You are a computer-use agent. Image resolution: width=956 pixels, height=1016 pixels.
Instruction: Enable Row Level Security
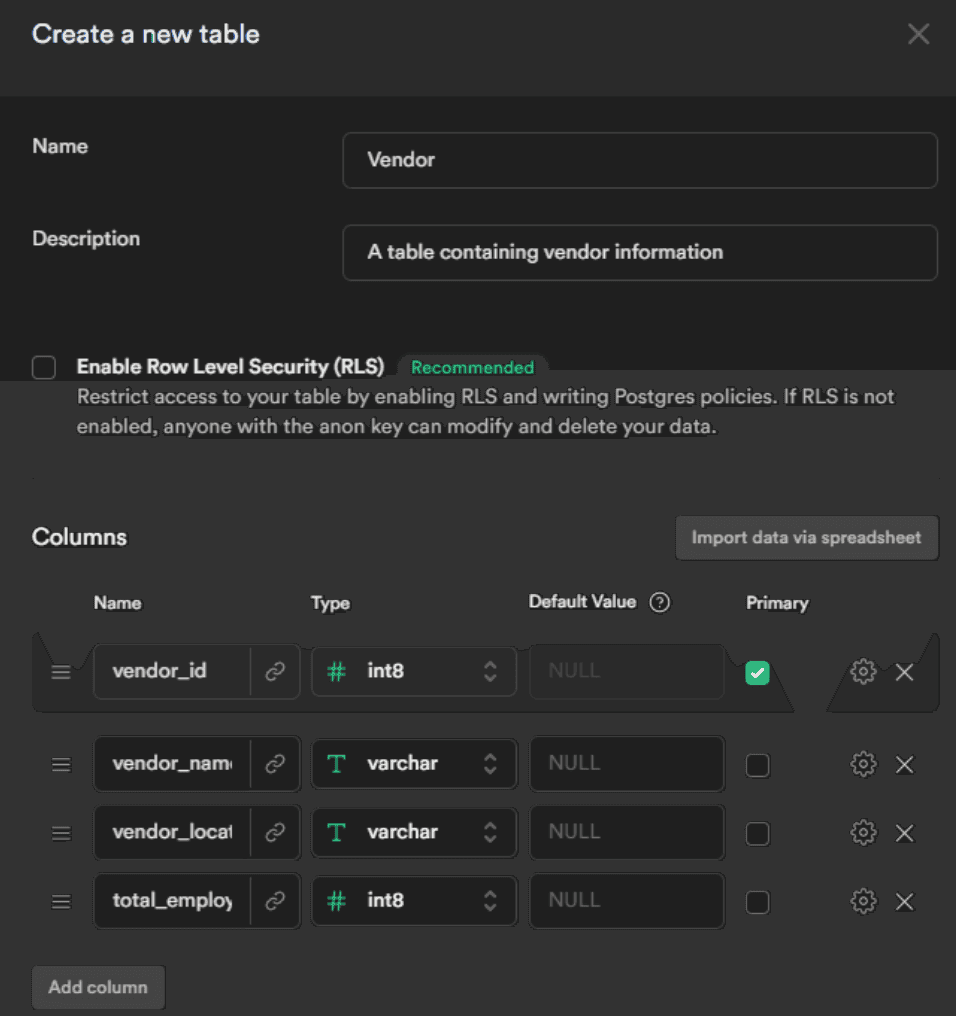pos(44,367)
